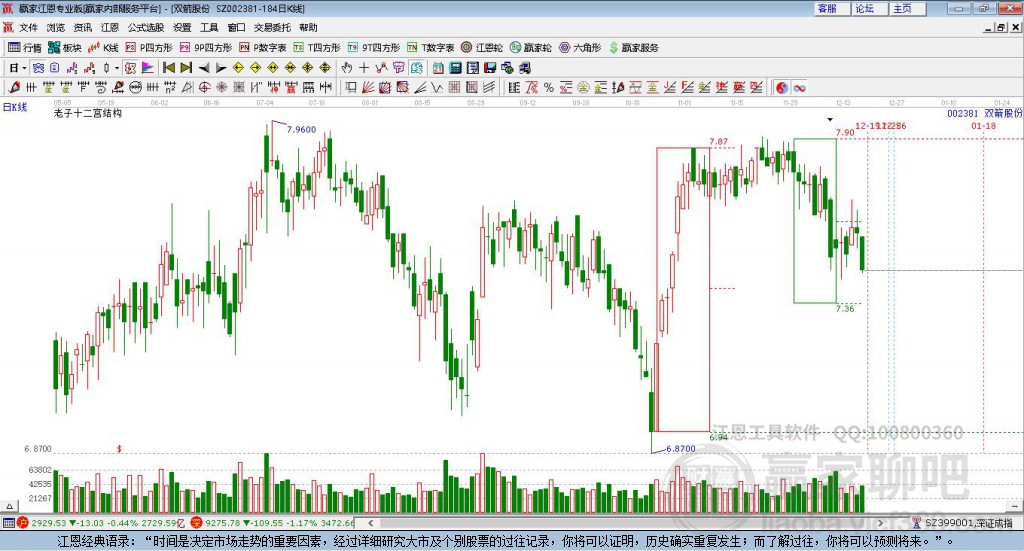The width and height of the screenshot is (1024, 551).
Task: Expand the candlestick style dropdown arrow
Action: [x=117, y=68]
